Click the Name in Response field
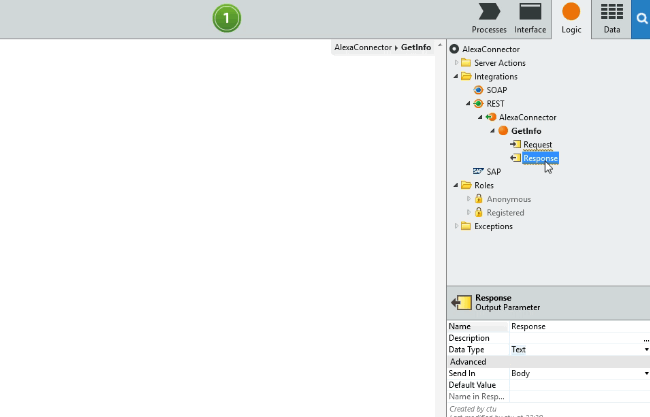This screenshot has height=417, width=650. tap(580, 397)
